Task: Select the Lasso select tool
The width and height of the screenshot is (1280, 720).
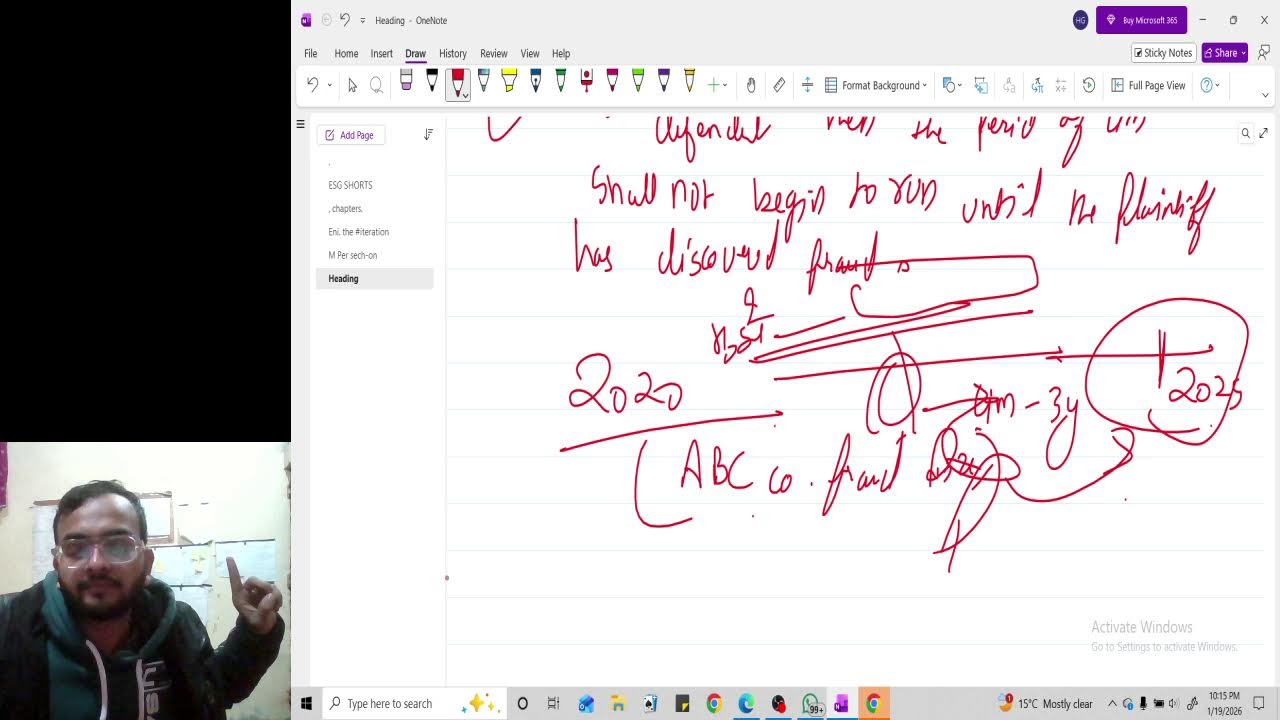Action: coord(376,85)
